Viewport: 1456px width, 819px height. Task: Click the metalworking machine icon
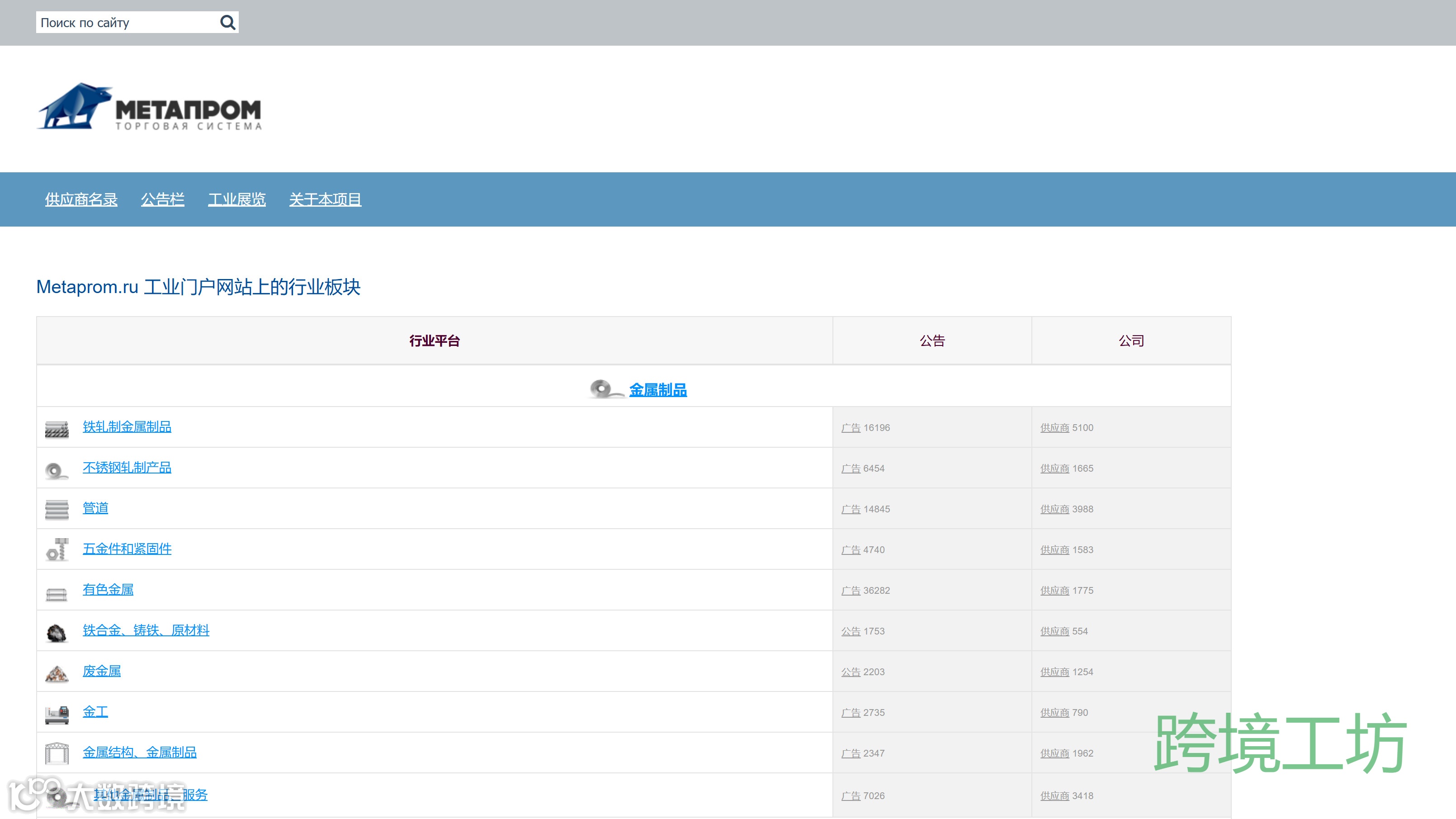[57, 715]
